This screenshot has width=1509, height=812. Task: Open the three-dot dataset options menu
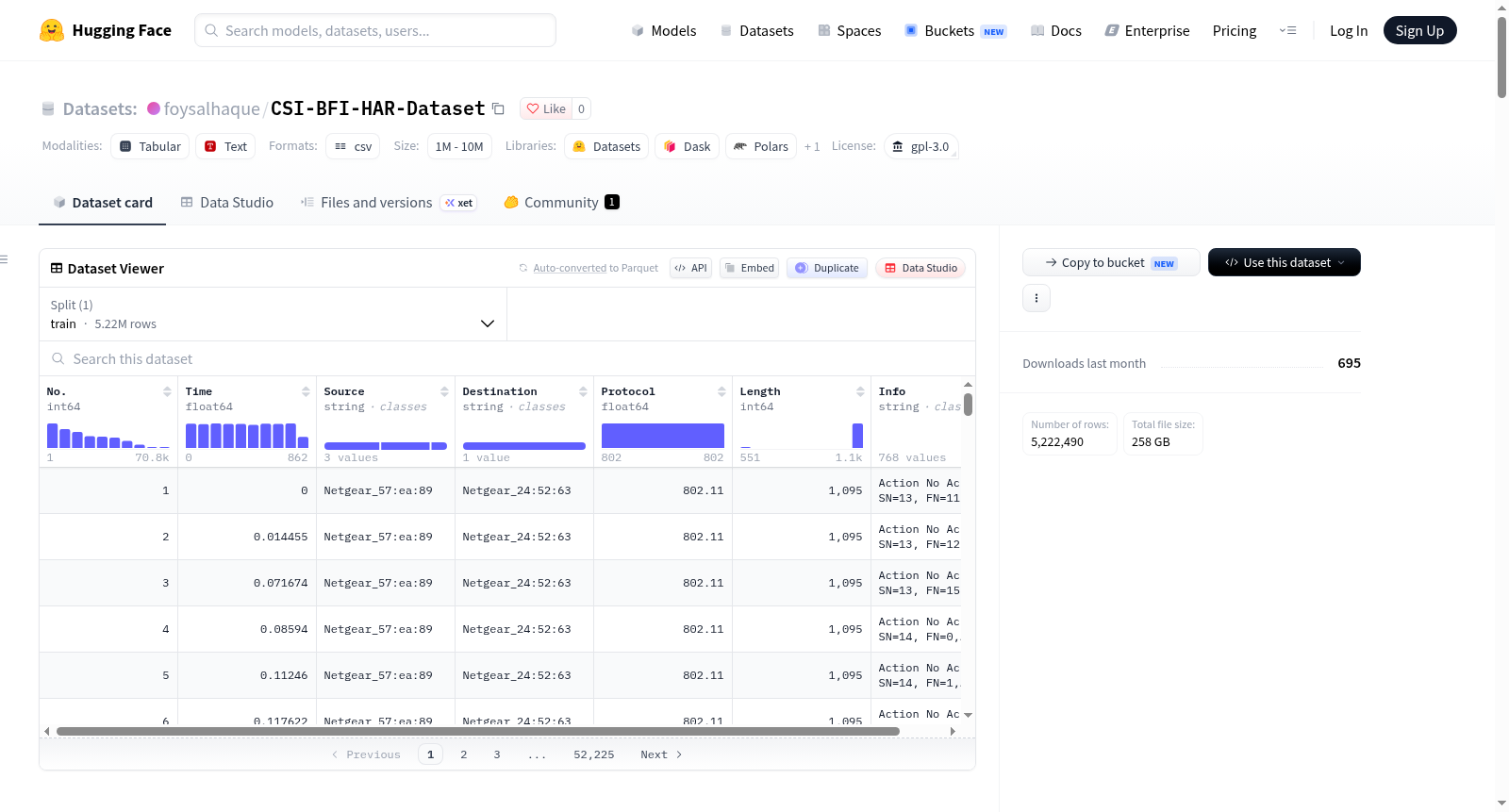1036,298
